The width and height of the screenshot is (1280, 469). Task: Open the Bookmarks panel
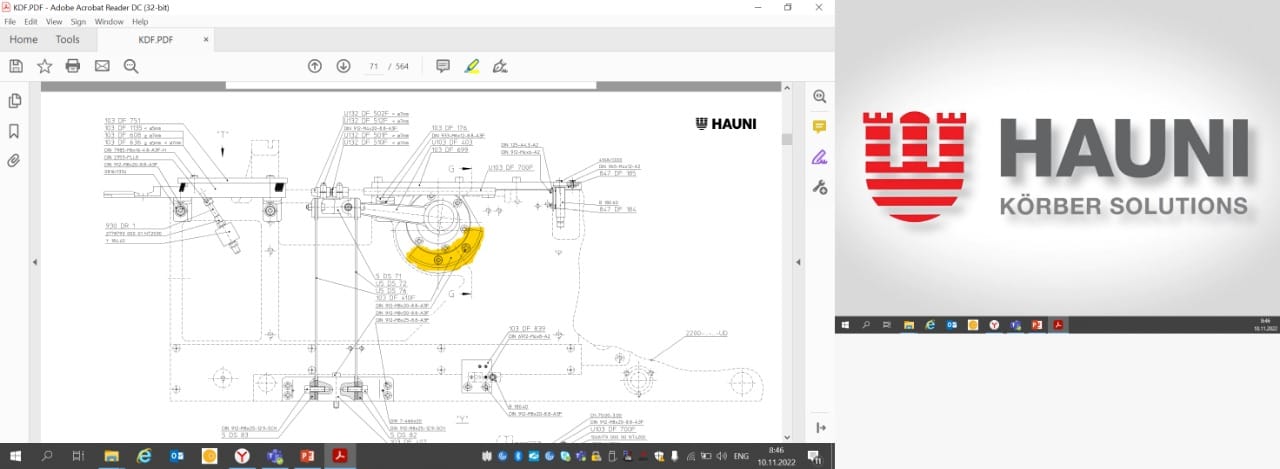pyautogui.click(x=15, y=131)
